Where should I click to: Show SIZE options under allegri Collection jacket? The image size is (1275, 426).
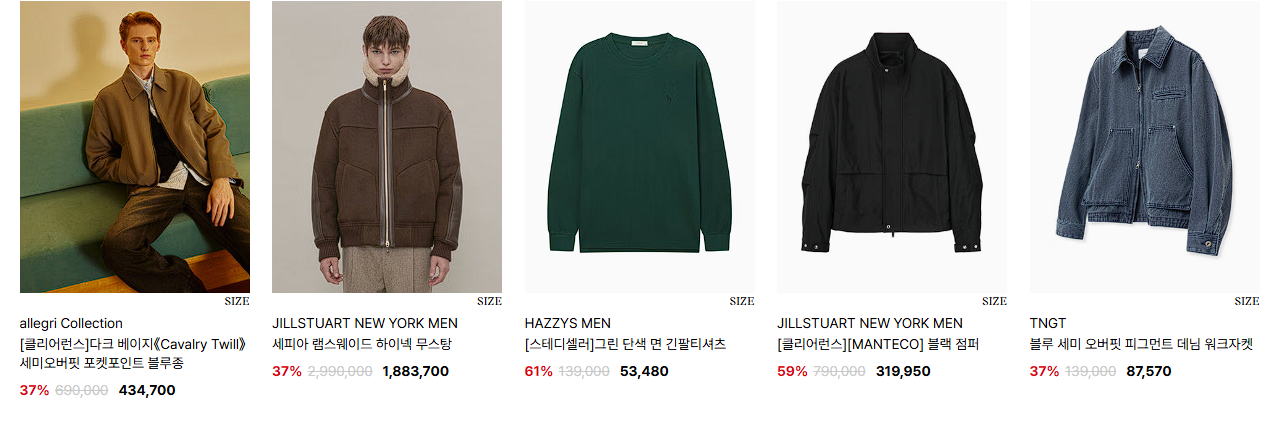(237, 301)
